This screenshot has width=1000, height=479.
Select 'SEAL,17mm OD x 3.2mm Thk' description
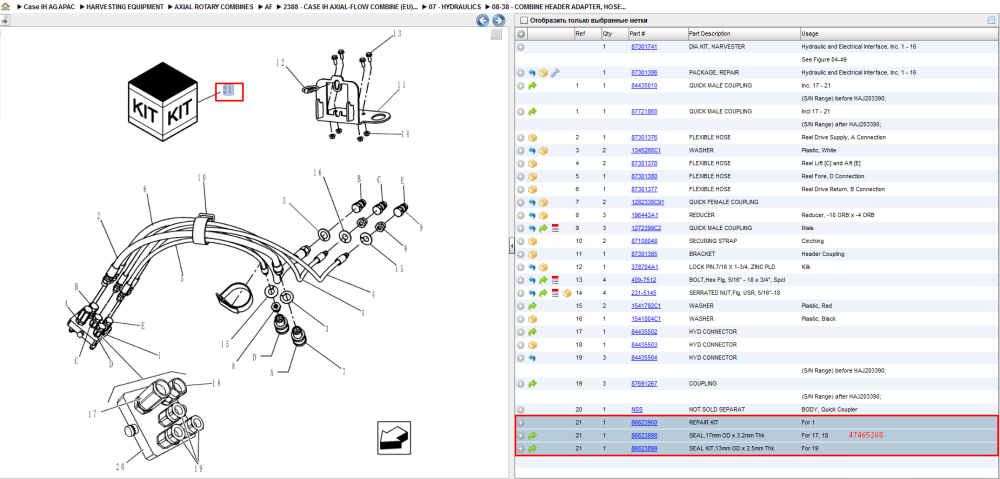(x=727, y=436)
